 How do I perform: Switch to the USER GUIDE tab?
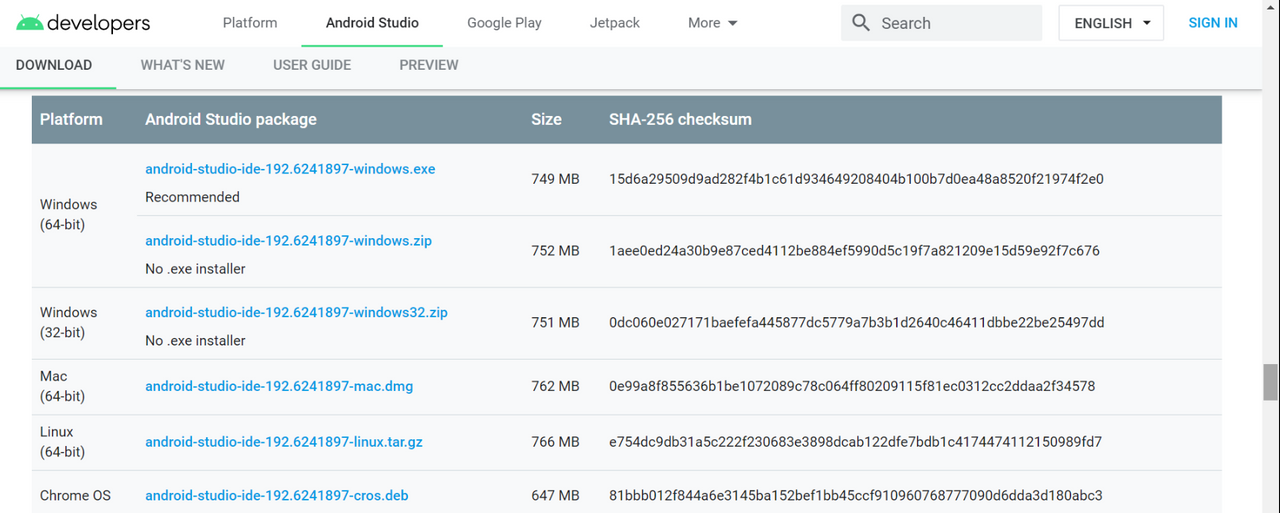pyautogui.click(x=312, y=65)
